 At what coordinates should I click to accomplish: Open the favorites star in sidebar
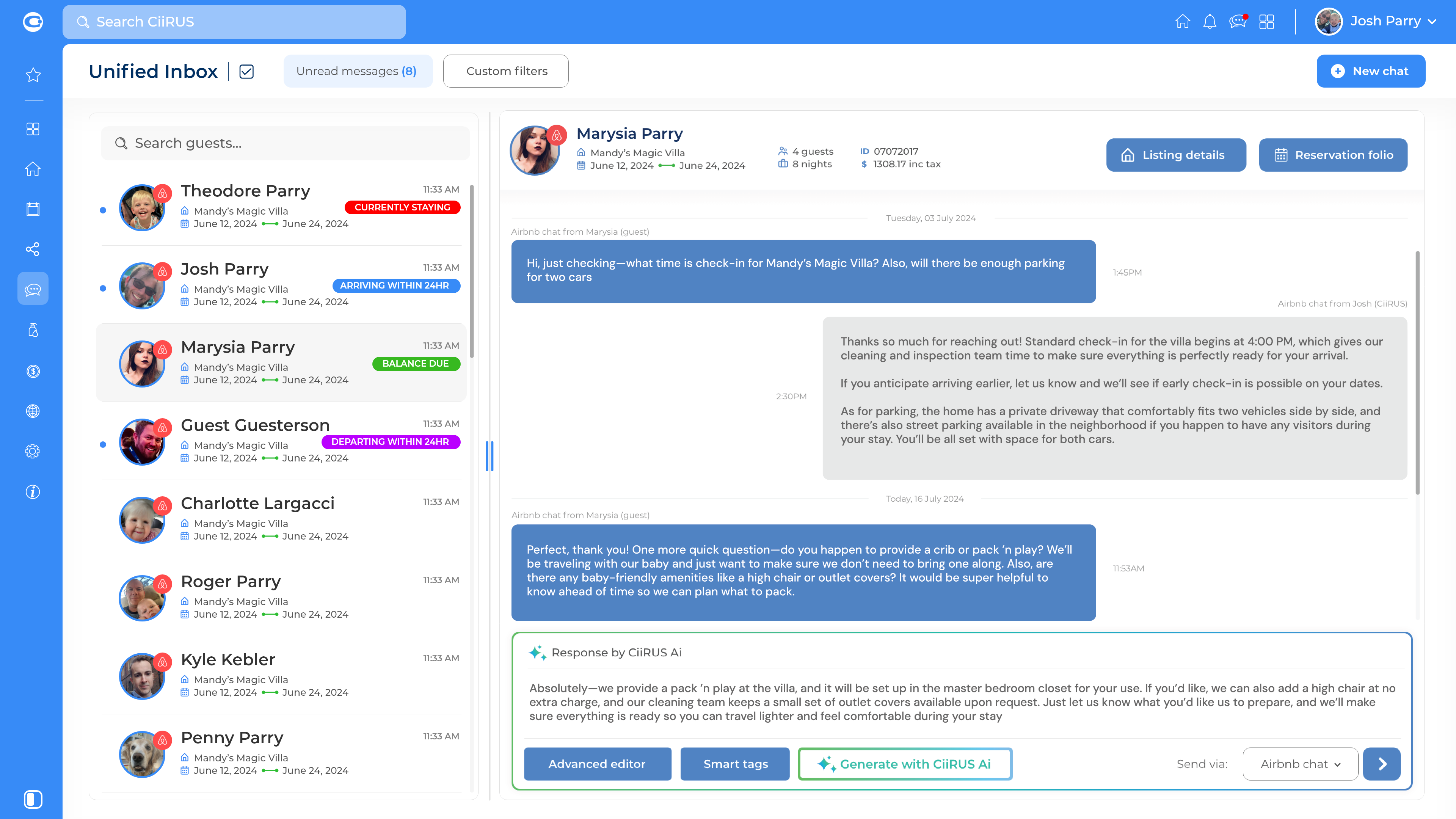(x=33, y=75)
